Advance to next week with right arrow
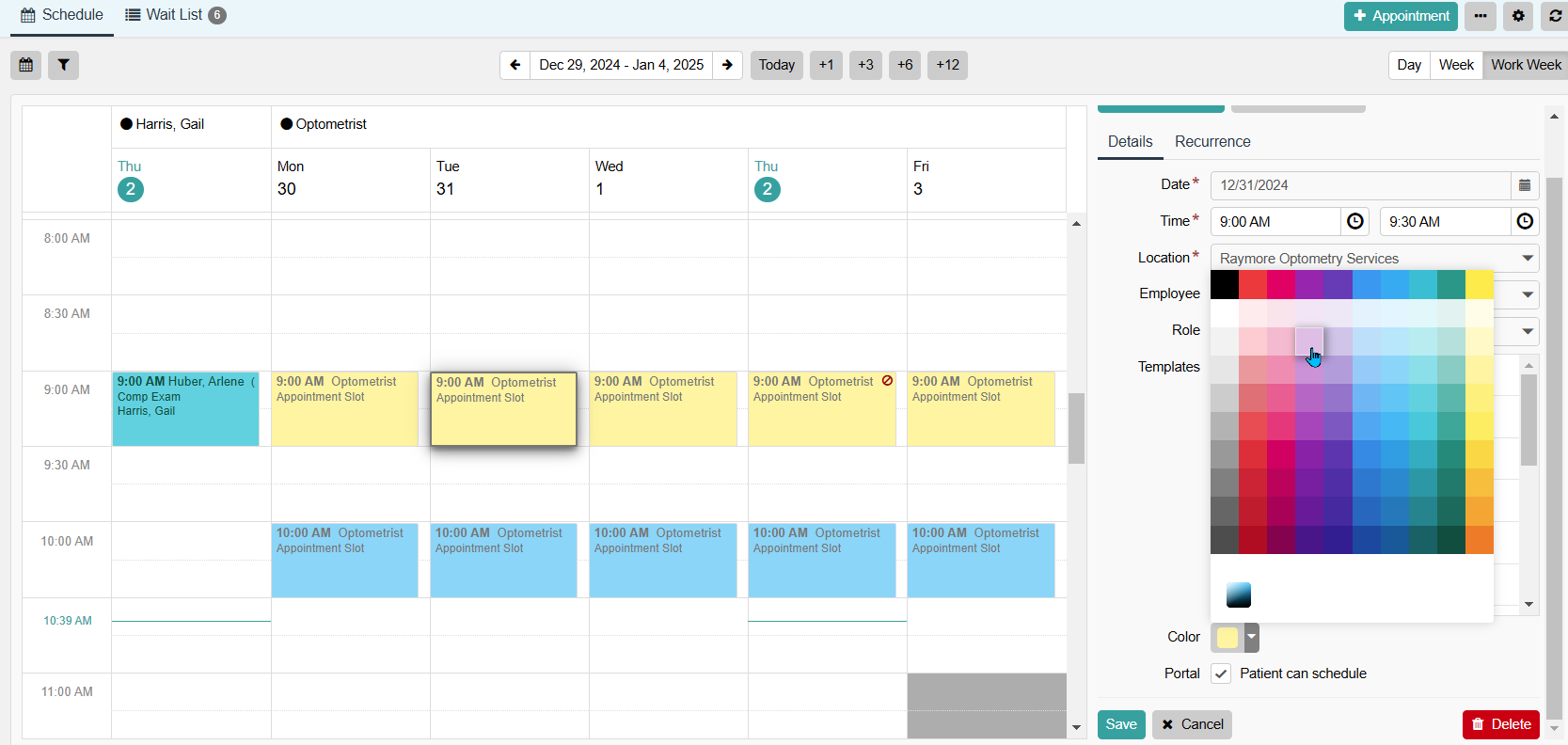 pos(727,65)
